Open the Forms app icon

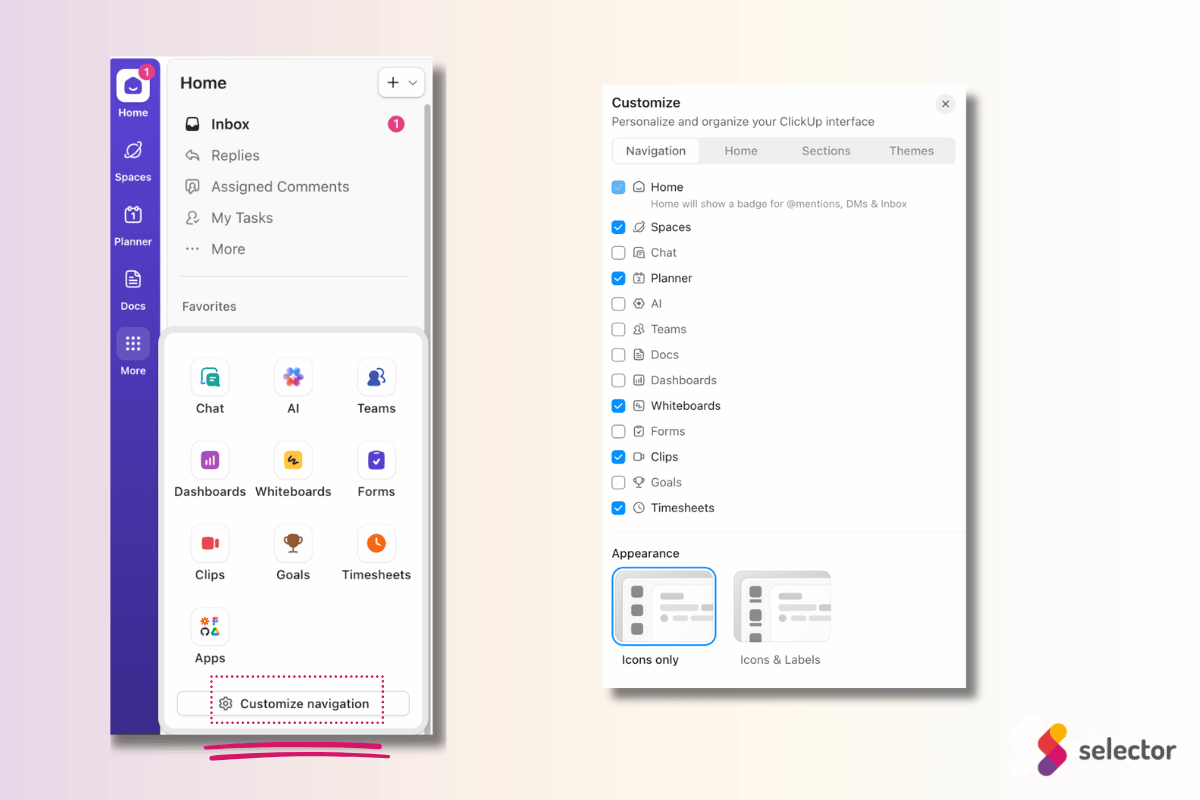[376, 460]
